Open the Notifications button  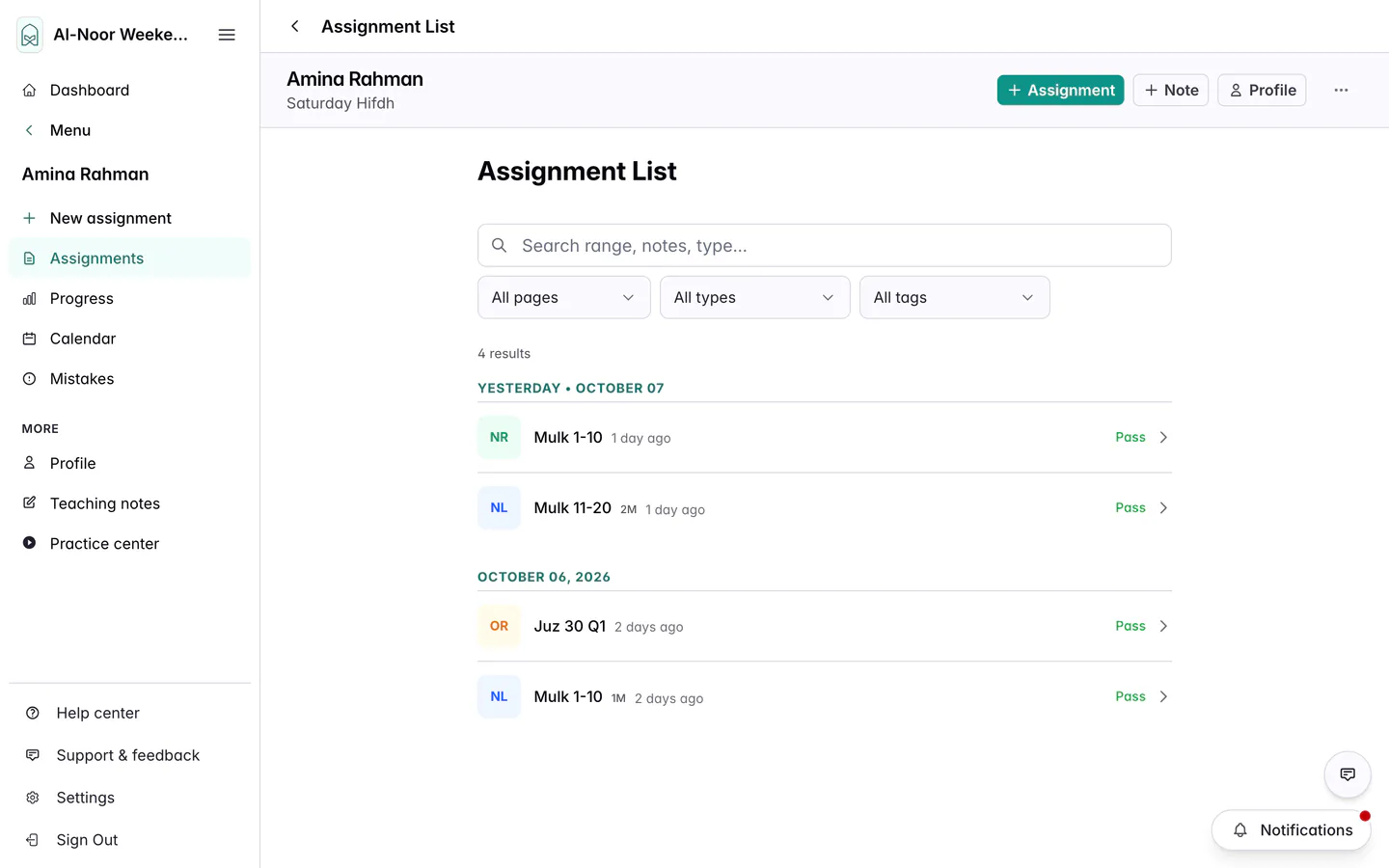coord(1291,830)
